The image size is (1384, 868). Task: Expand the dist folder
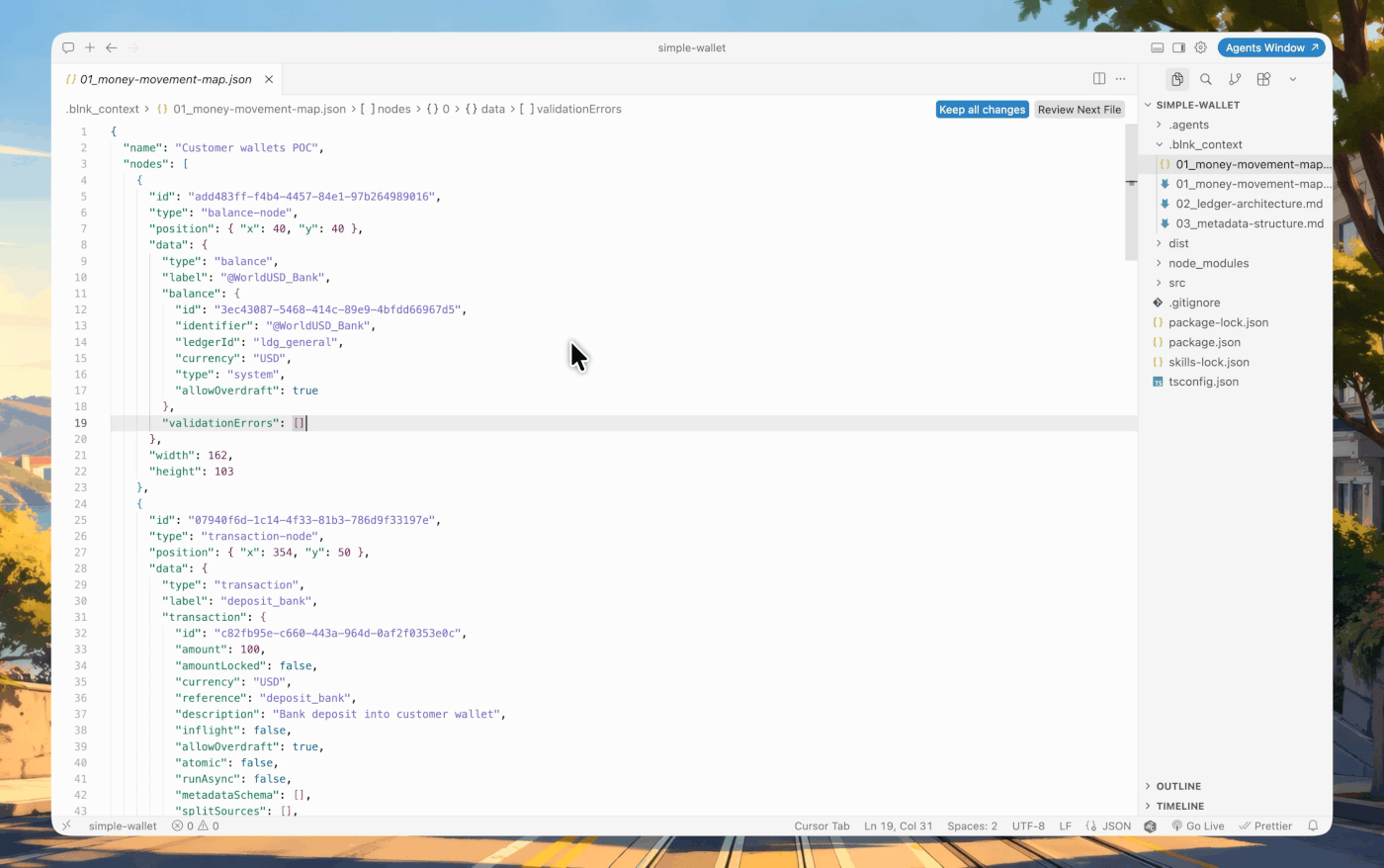[x=1236, y=243]
